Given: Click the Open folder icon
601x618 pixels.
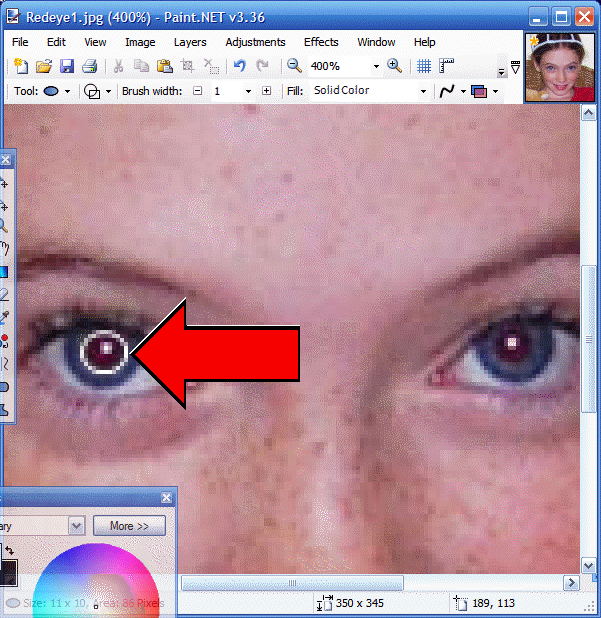Looking at the screenshot, I should [x=43, y=66].
